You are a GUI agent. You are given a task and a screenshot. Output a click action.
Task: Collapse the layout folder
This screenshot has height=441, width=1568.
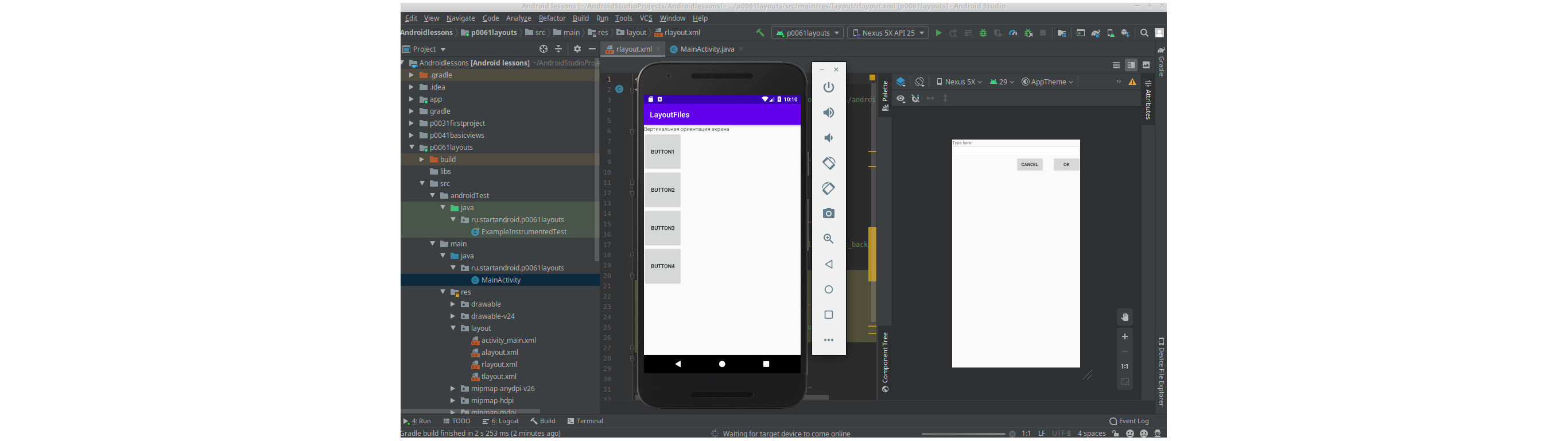click(x=453, y=328)
